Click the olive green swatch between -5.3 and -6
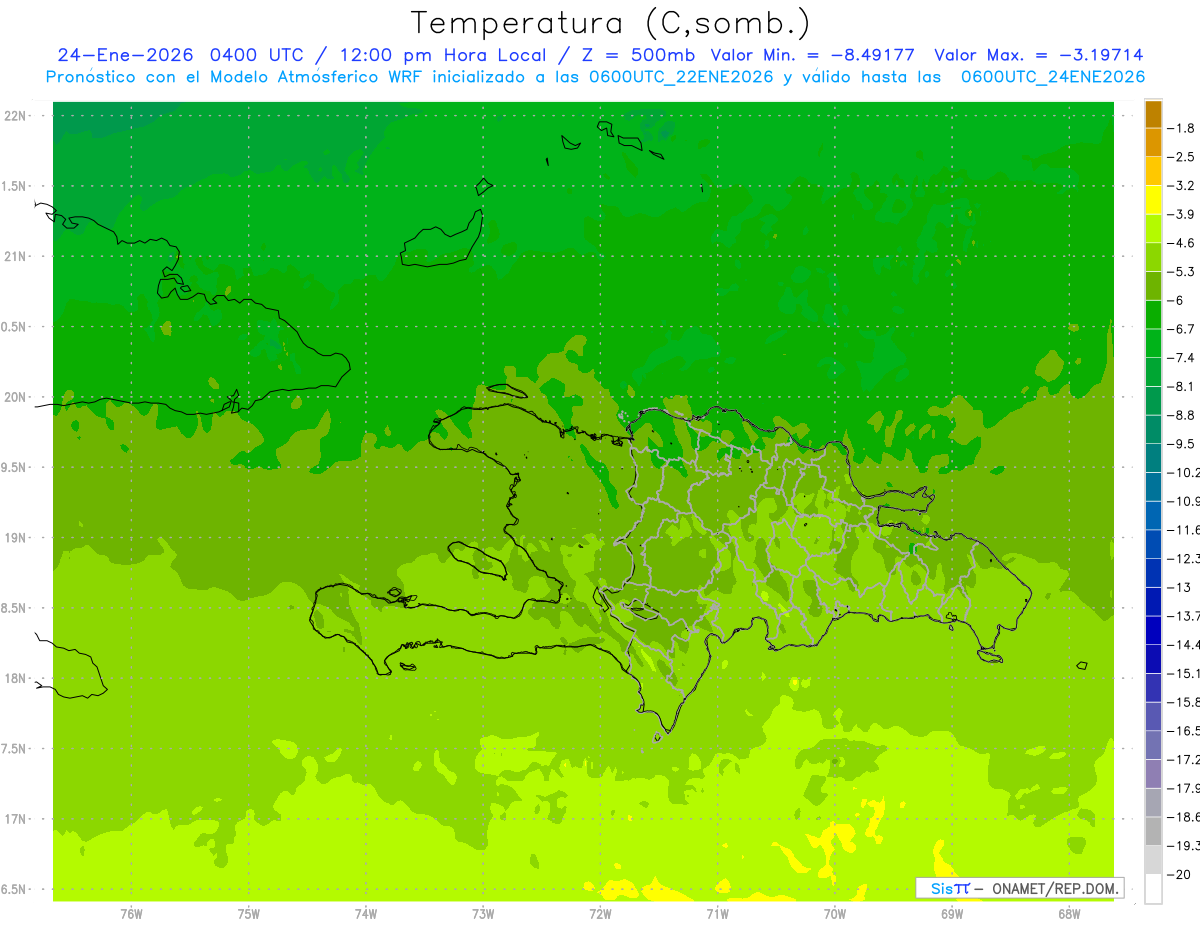 click(x=1153, y=286)
